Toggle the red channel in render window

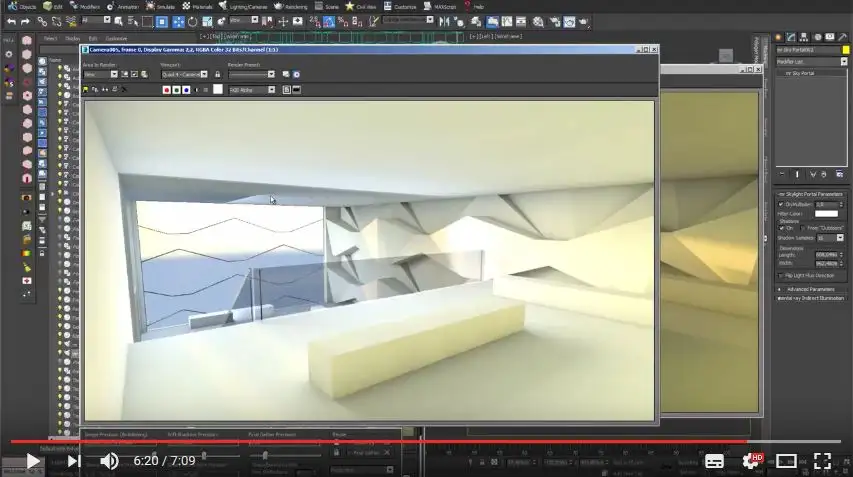(166, 90)
